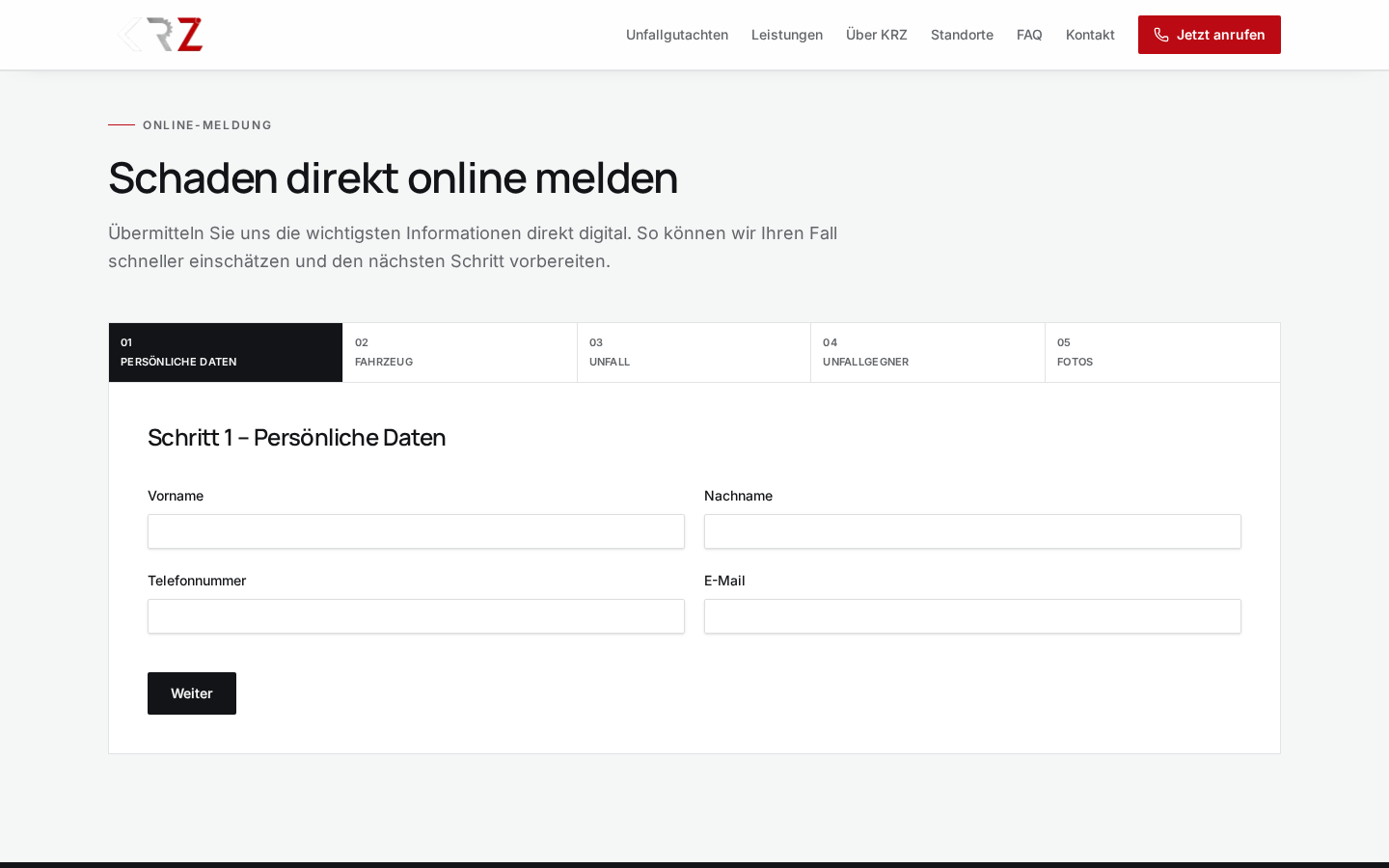Switch to step 05 Fotos tab

coord(1162,352)
